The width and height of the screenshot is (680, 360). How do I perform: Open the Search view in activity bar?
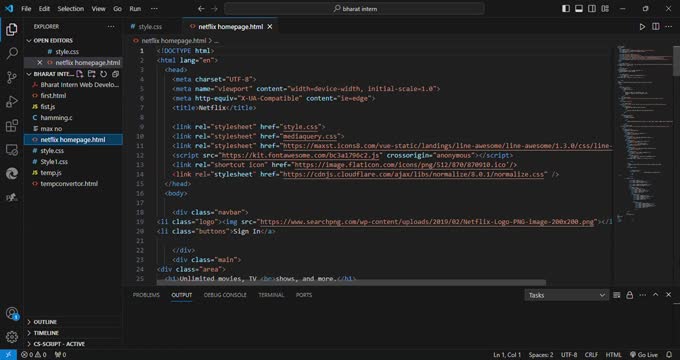pyautogui.click(x=12, y=53)
